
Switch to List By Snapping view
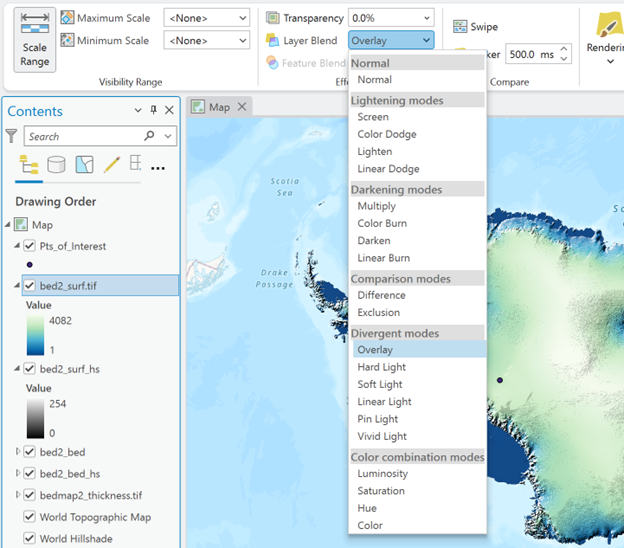135,164
